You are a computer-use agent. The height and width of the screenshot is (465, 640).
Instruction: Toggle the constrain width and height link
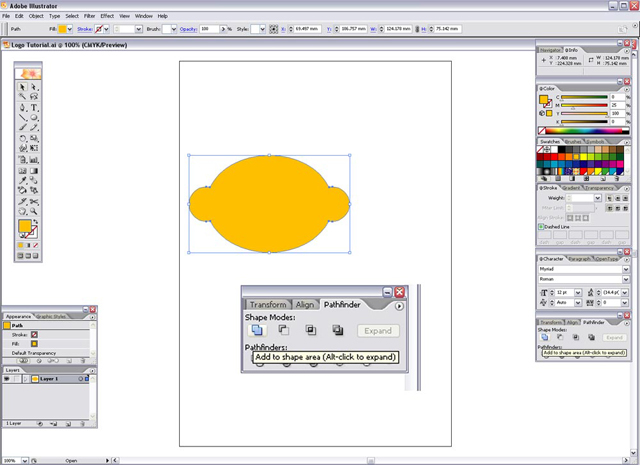pyautogui.click(x=417, y=29)
